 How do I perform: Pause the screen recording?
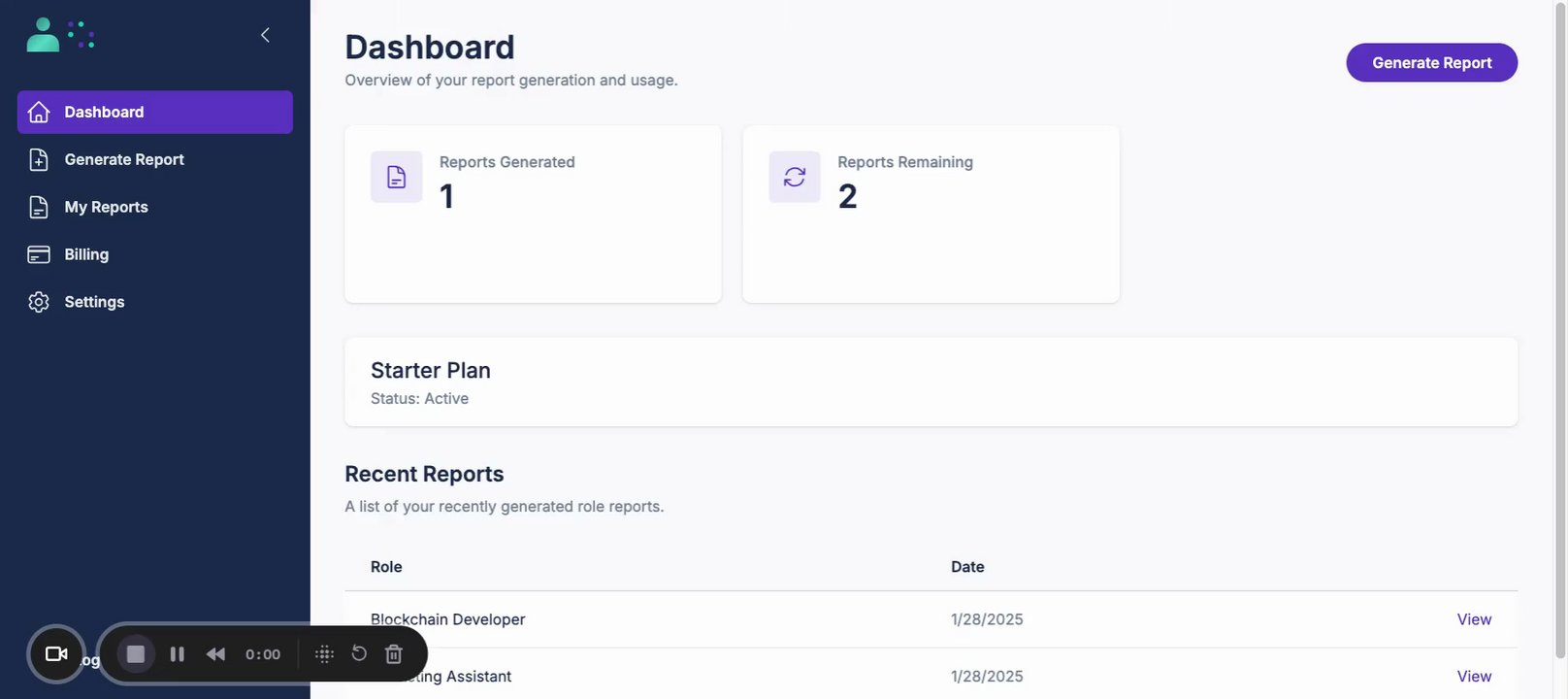(177, 654)
